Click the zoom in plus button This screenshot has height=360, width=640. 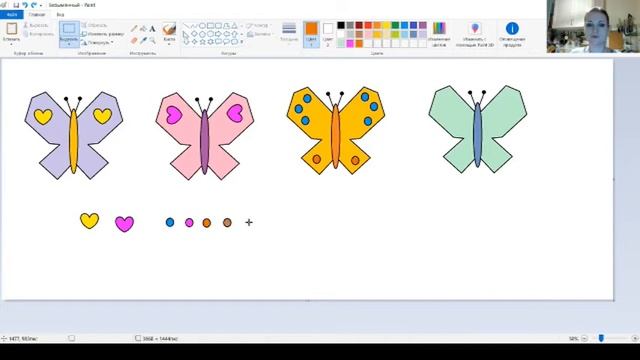(x=635, y=338)
